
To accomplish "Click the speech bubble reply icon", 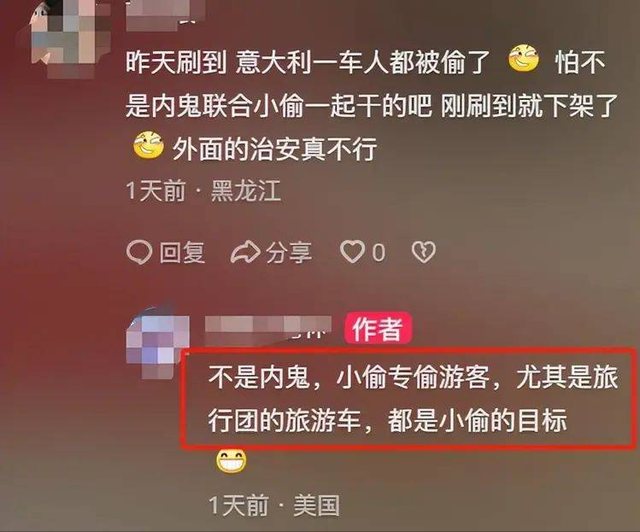I will pyautogui.click(x=140, y=252).
